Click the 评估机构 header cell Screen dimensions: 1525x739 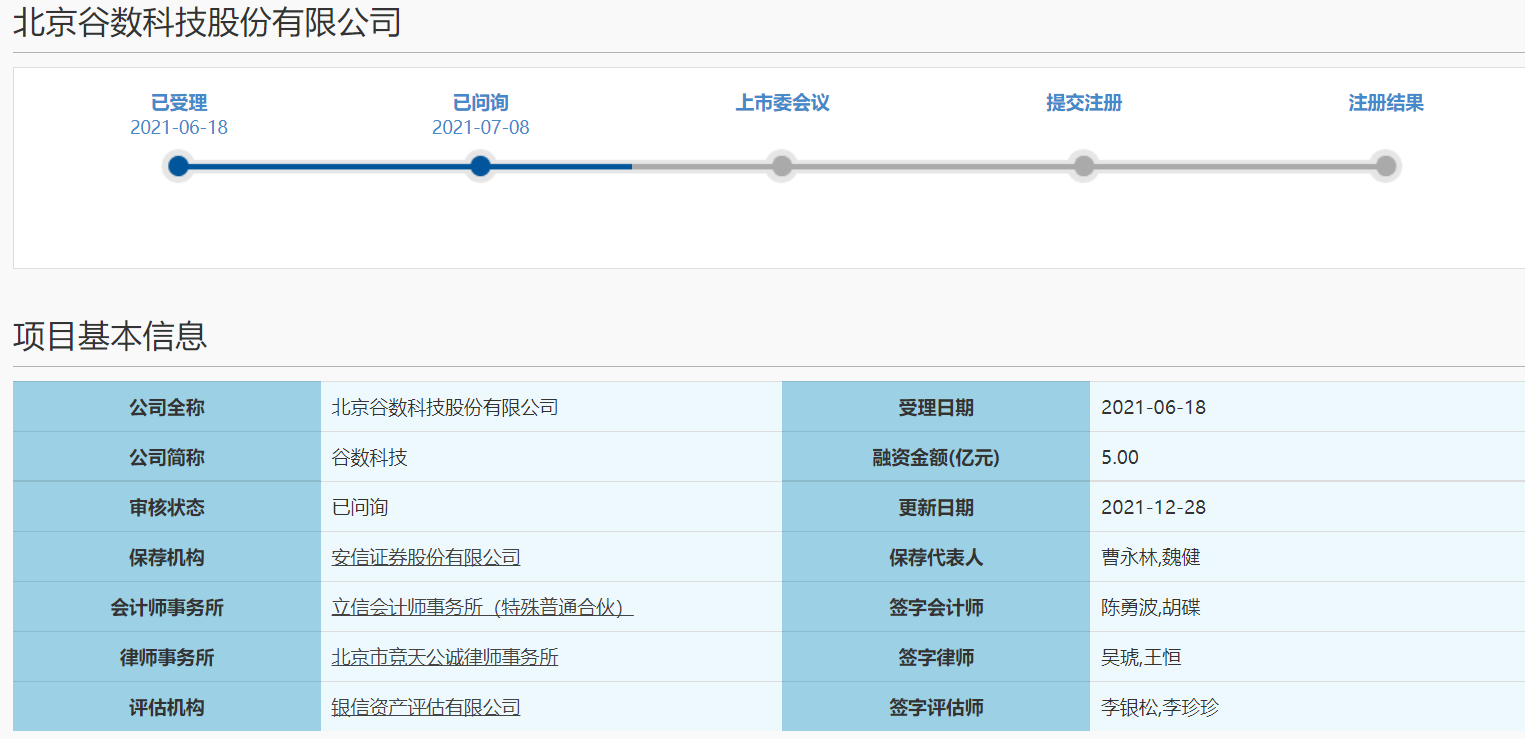[167, 707]
